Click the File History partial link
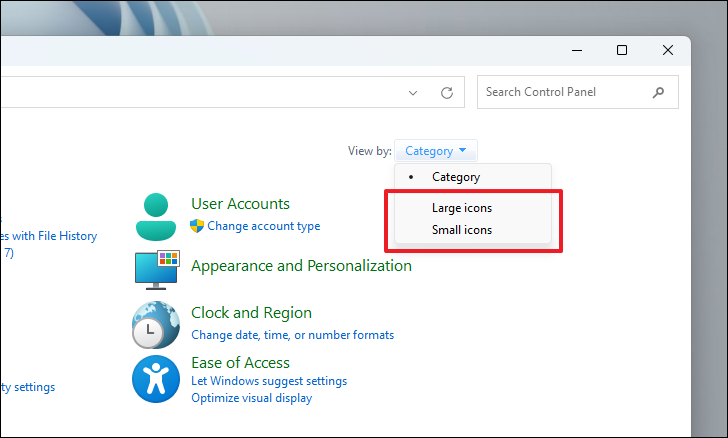The width and height of the screenshot is (728, 438). [49, 236]
